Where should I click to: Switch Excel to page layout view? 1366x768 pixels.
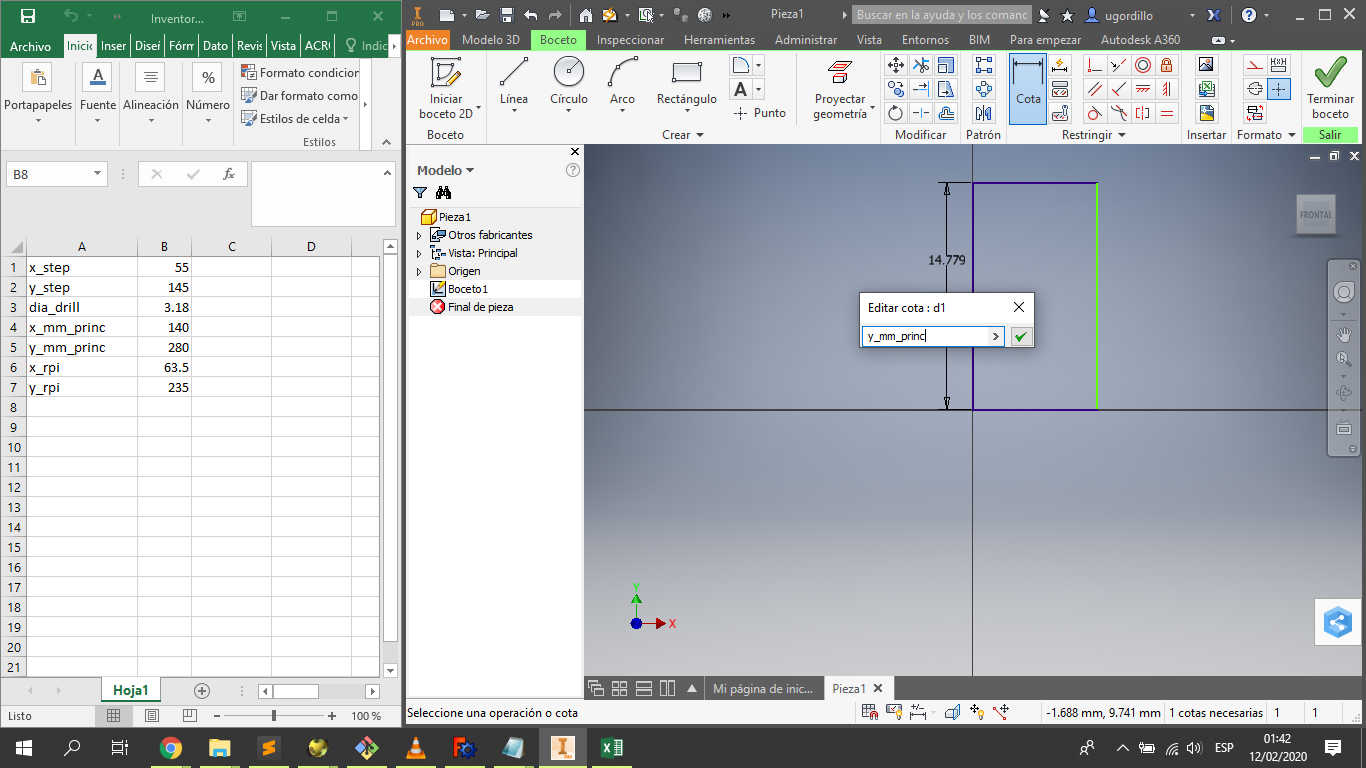click(x=151, y=716)
